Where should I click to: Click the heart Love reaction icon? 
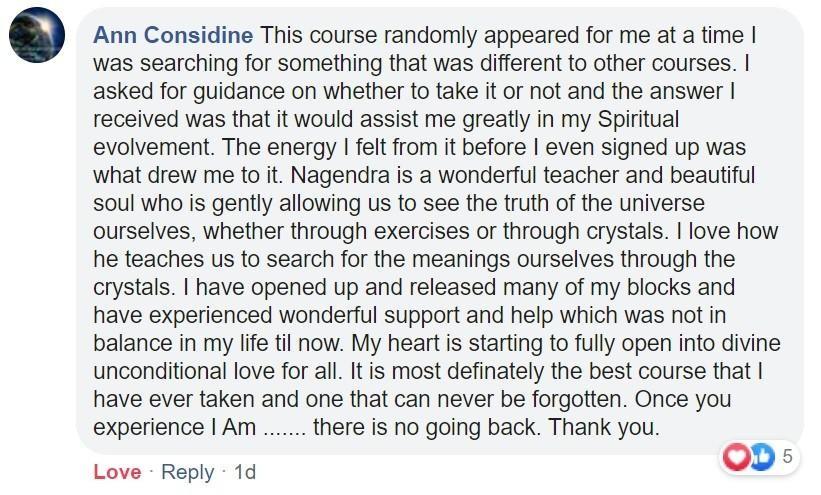click(x=735, y=457)
